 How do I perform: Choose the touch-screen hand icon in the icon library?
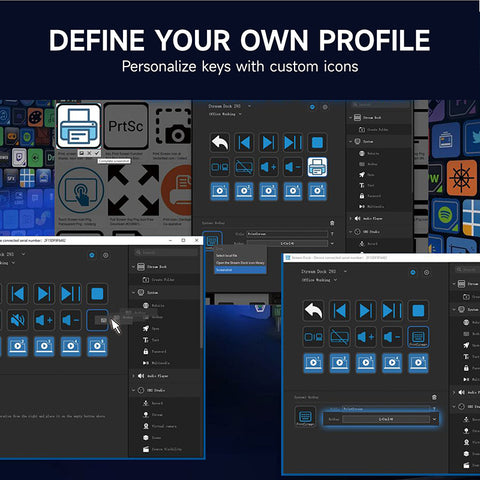[x=81, y=191]
